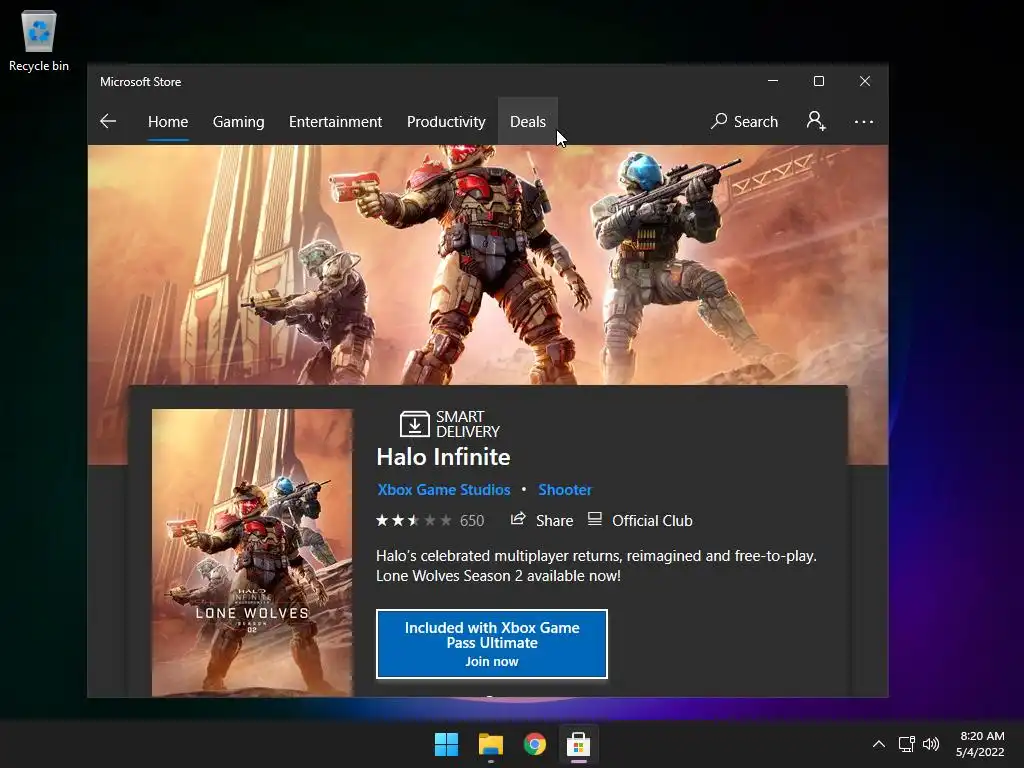Open the three-dots more menu
Screen dimensions: 1024x768
[x=863, y=122]
